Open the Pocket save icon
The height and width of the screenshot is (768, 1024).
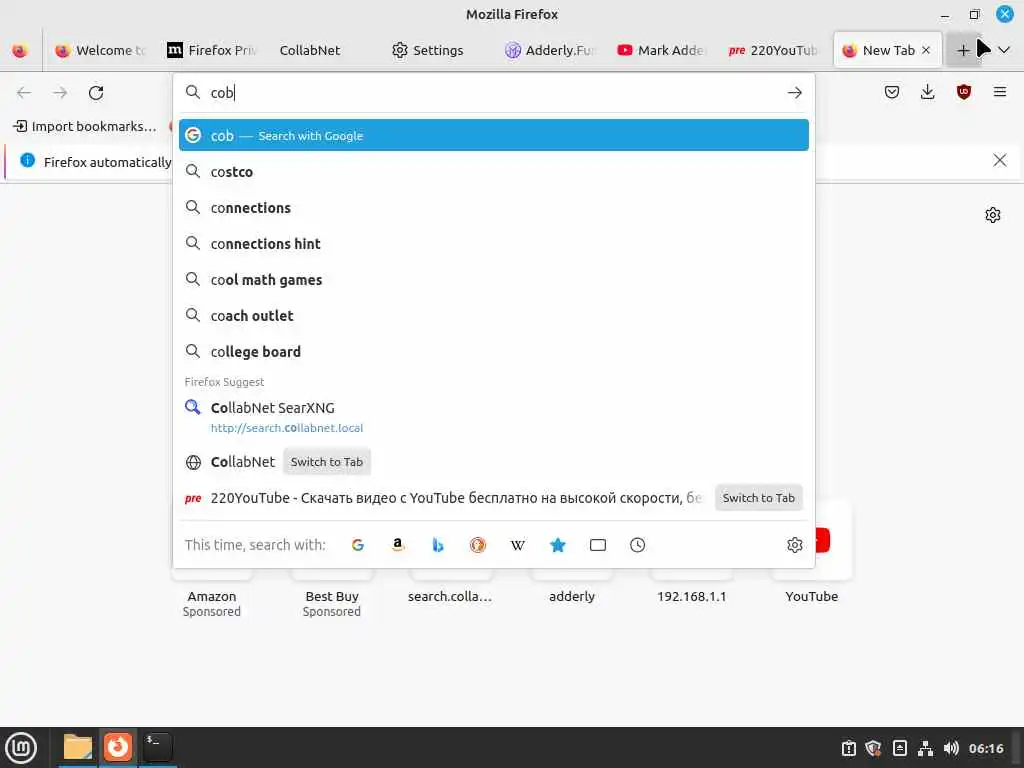coord(891,92)
